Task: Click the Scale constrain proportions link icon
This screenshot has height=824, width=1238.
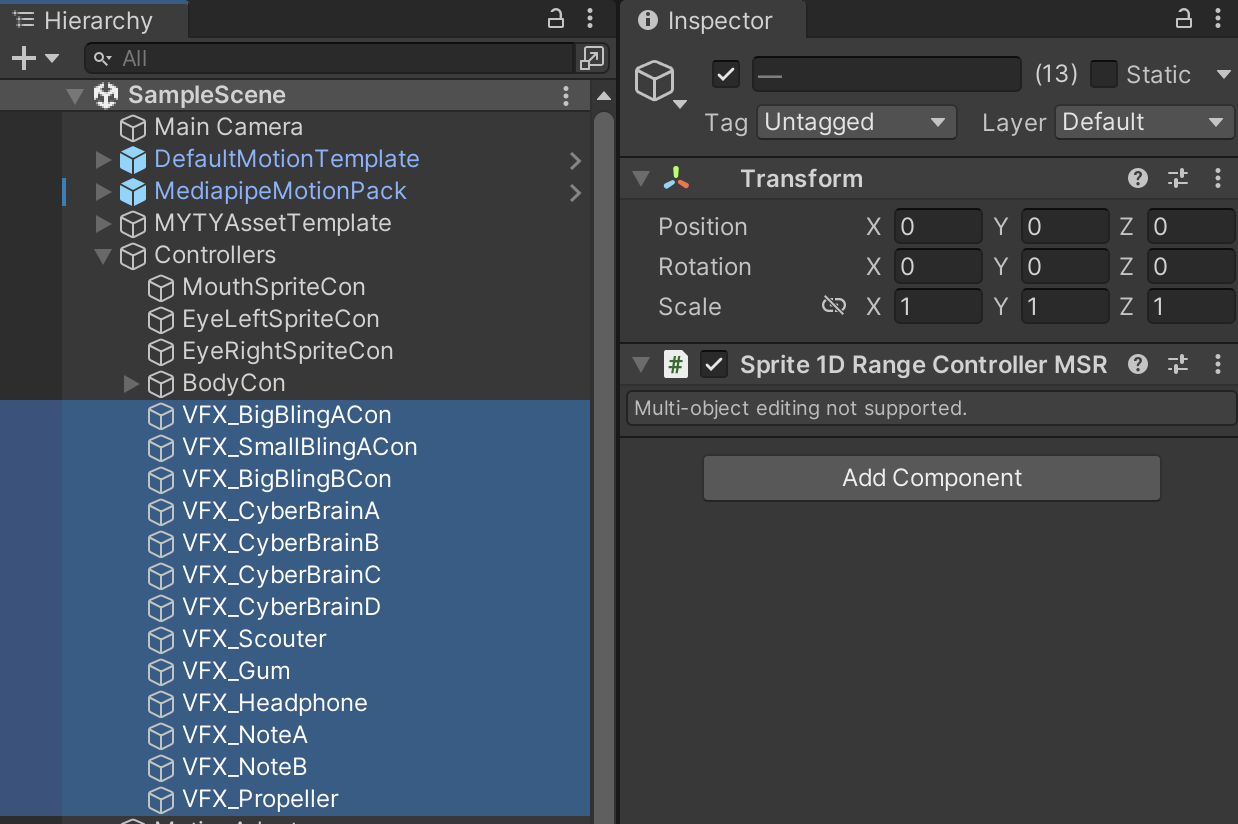Action: (833, 306)
